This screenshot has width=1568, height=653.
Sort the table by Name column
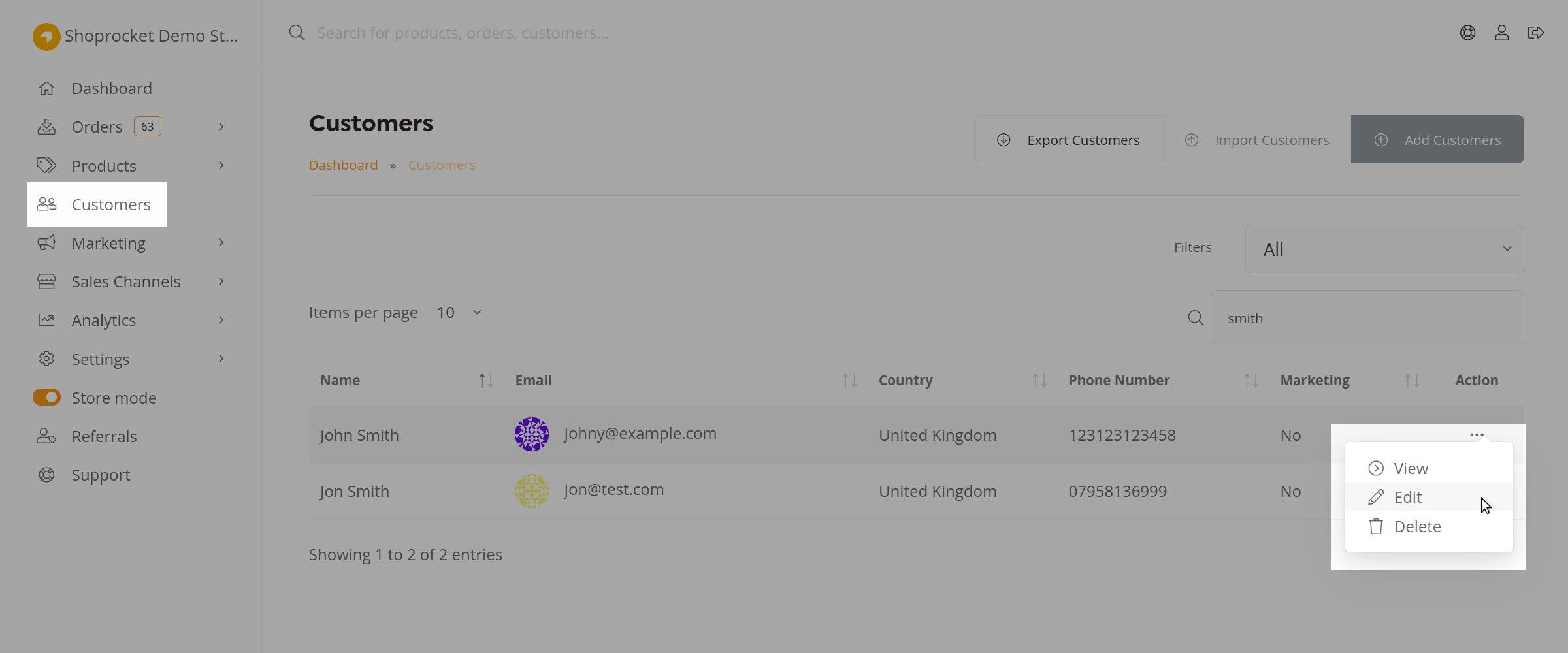tap(485, 380)
